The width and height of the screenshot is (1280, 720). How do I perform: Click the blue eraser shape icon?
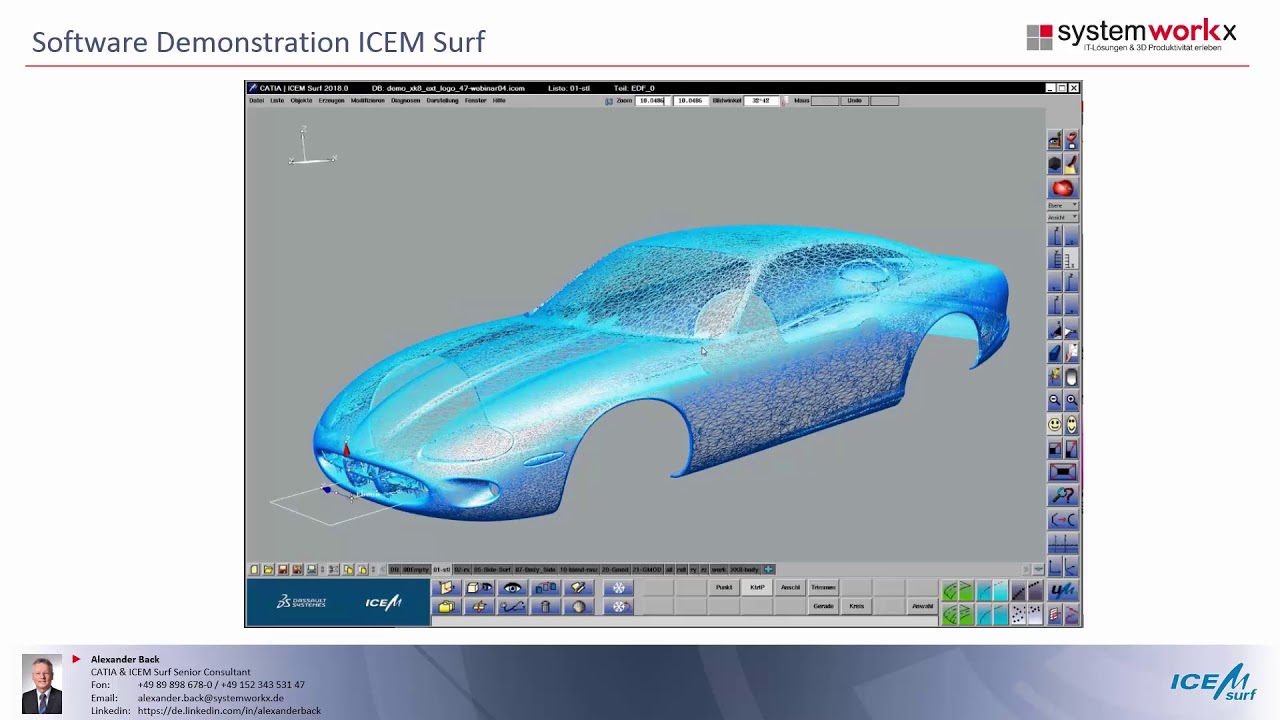[x=1054, y=353]
